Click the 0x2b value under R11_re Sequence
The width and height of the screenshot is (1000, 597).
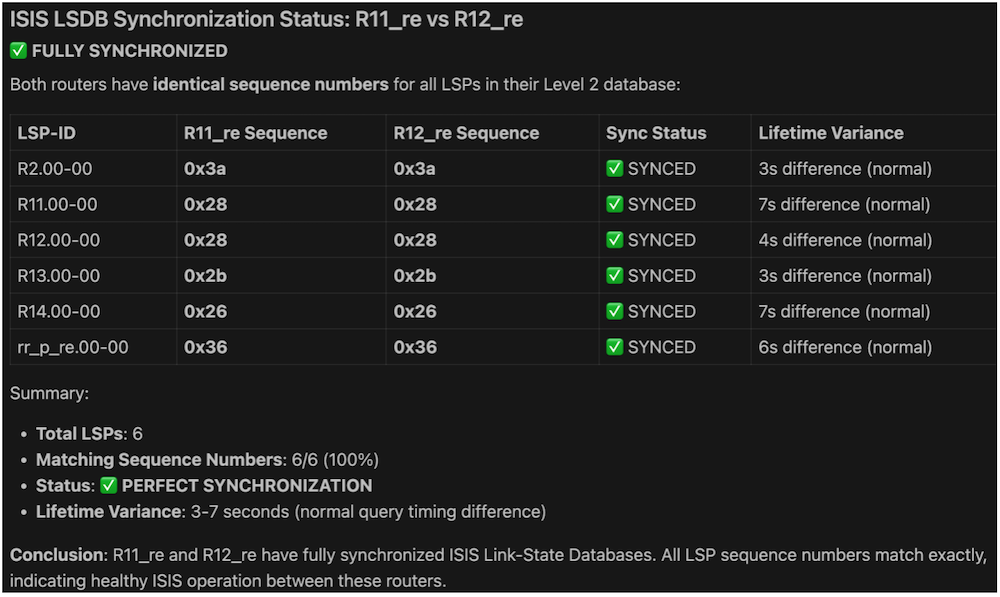206,276
